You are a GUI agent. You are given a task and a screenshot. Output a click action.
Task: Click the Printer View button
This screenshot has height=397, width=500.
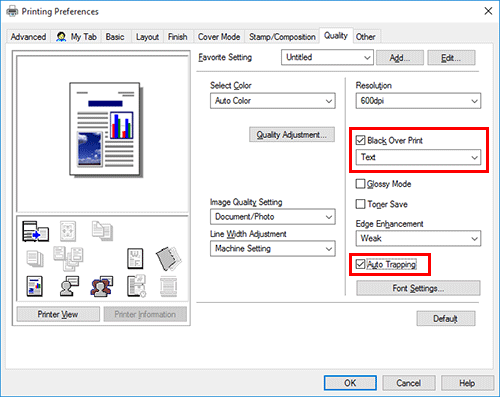58,314
